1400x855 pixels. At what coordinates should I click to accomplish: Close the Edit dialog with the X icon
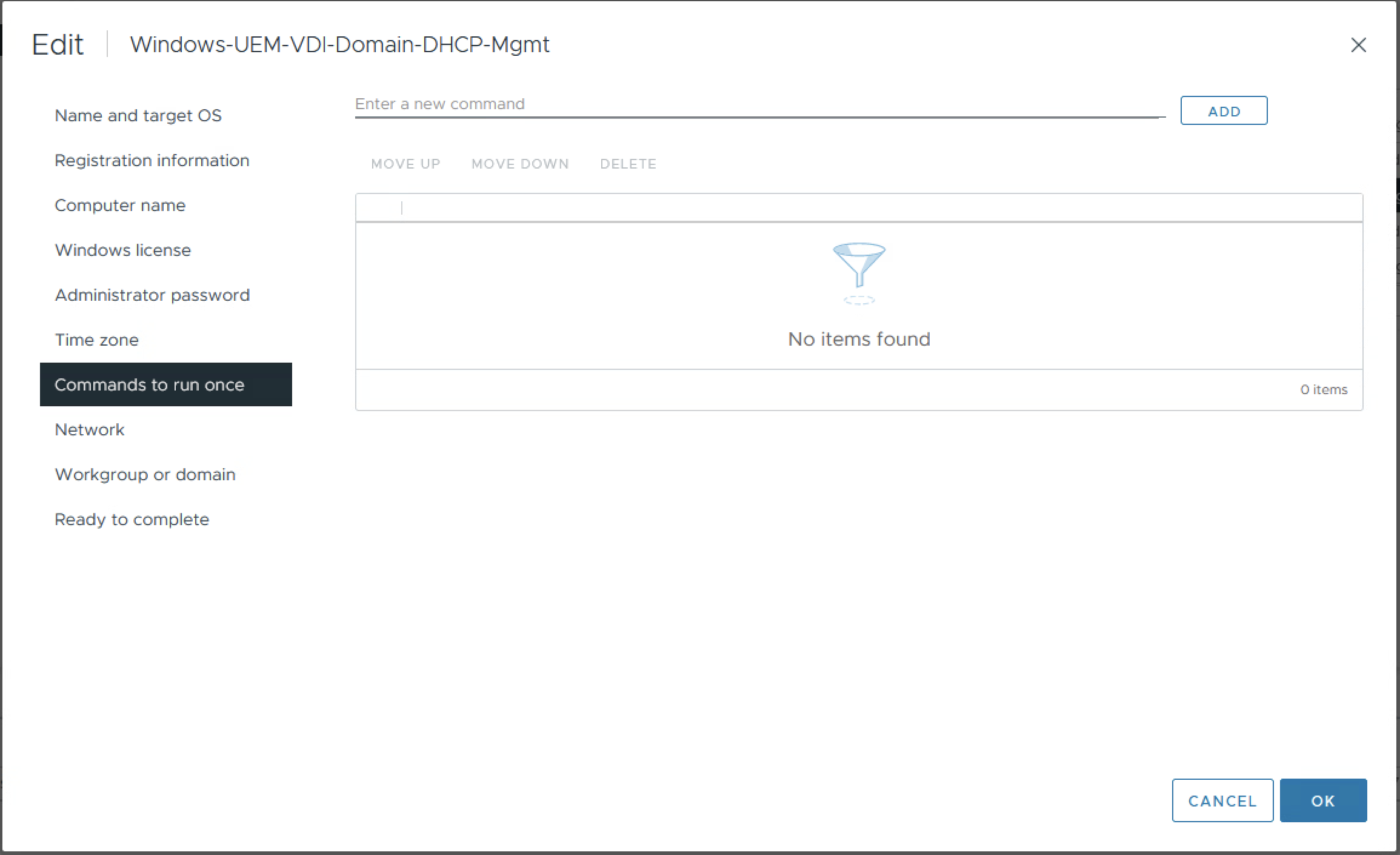click(1358, 45)
